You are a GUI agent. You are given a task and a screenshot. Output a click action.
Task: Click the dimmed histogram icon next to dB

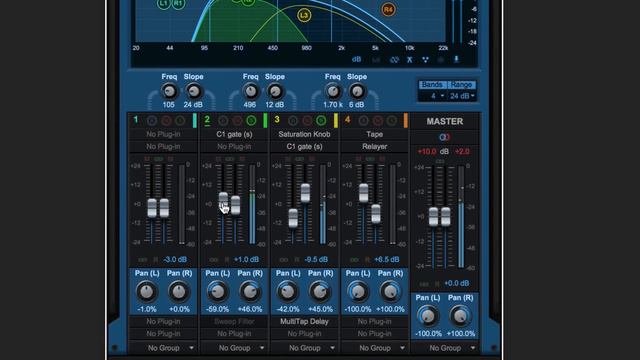[376, 60]
